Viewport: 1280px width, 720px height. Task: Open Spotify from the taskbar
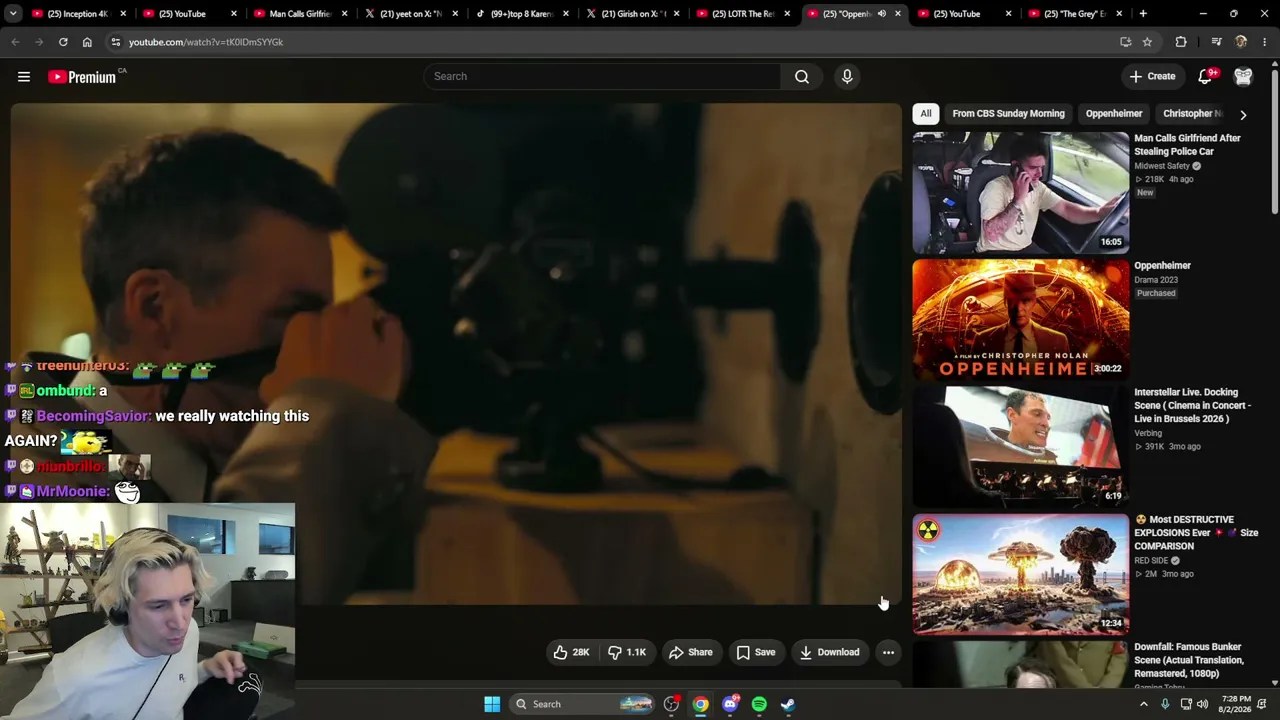point(759,704)
